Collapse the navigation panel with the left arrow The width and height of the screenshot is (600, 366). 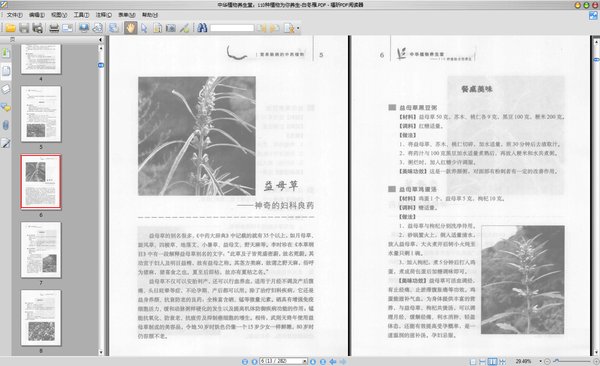click(x=100, y=39)
